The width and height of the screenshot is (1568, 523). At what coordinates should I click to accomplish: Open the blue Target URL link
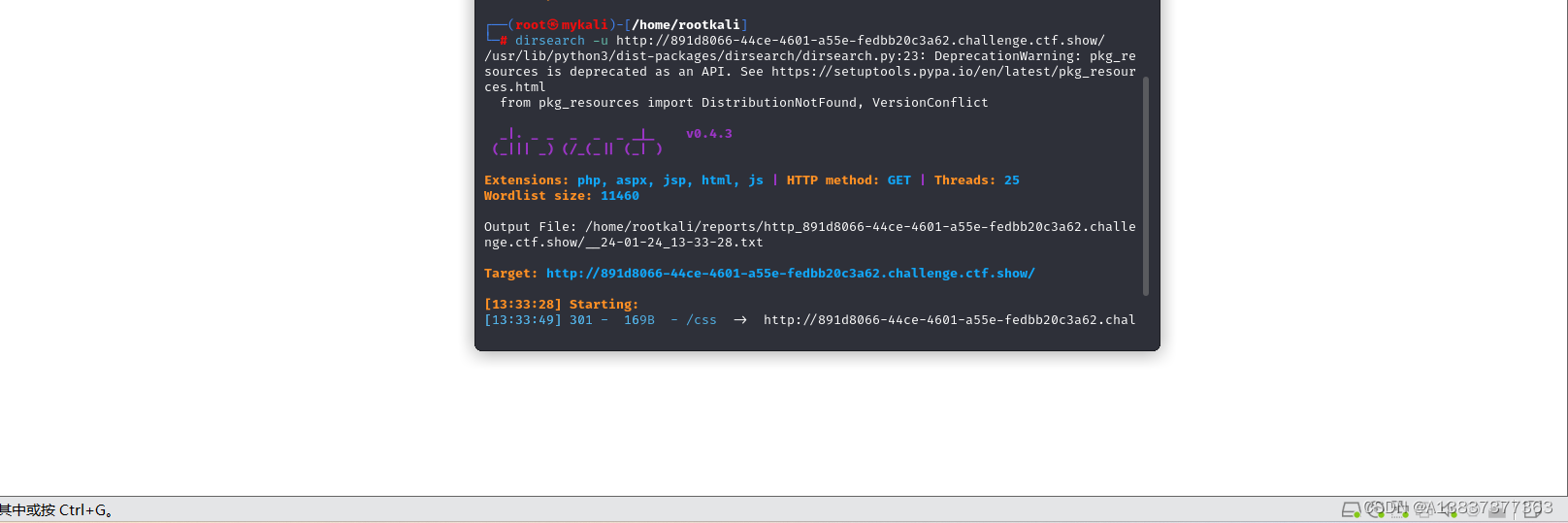(x=791, y=273)
